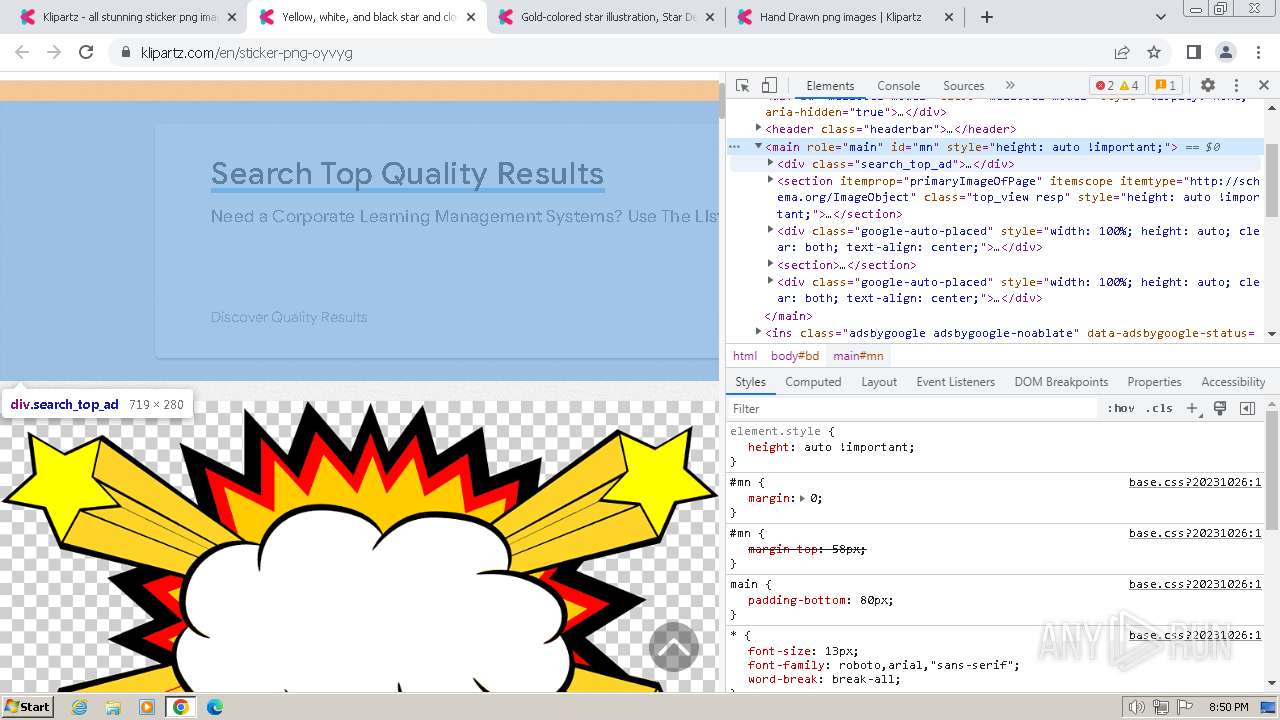Go back to previous page

[22, 53]
